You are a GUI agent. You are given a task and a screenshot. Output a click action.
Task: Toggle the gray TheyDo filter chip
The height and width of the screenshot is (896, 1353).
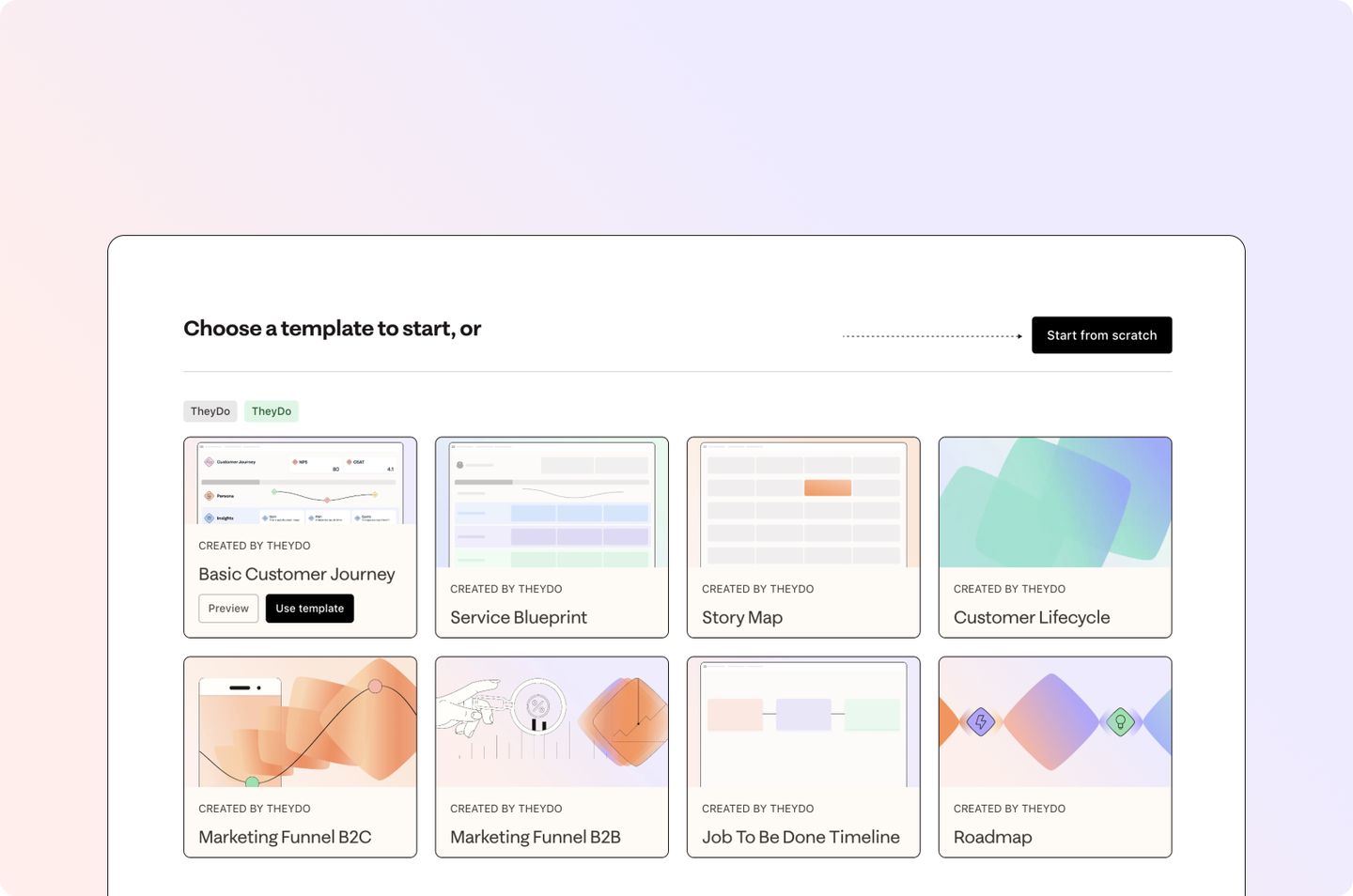coord(210,411)
